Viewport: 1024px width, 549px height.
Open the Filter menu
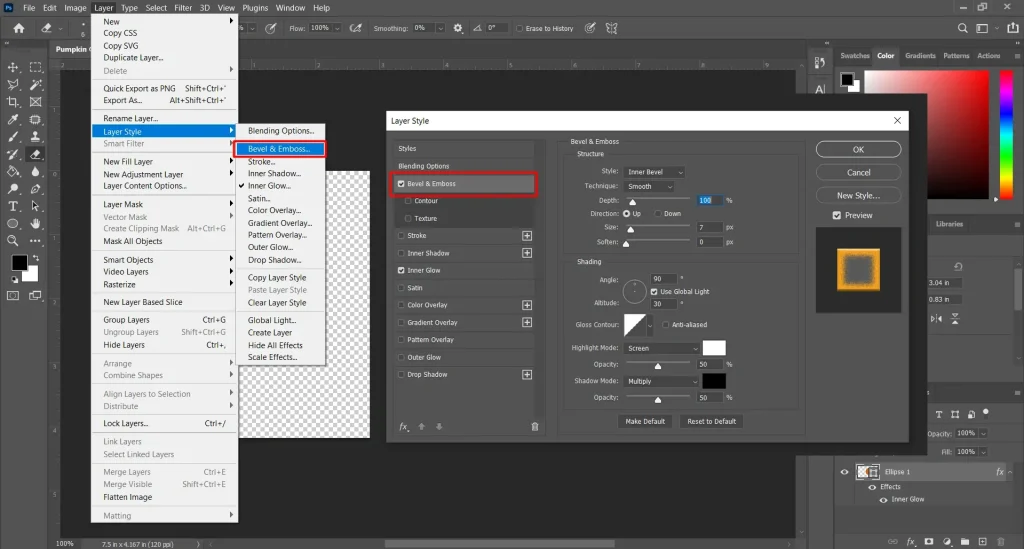tap(183, 8)
